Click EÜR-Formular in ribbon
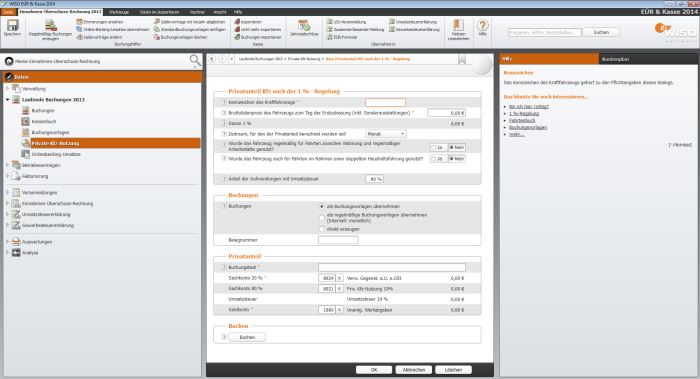700x379 pixels. [x=342, y=37]
